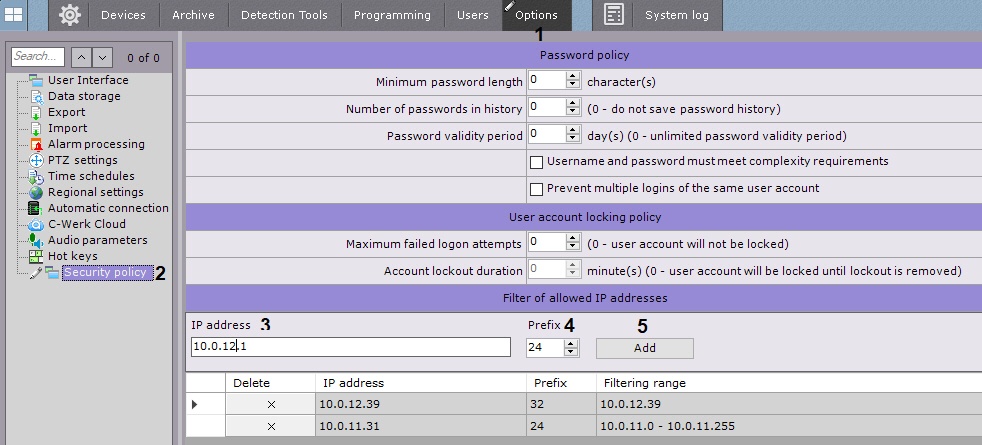Click the layout grid icon in top-left corner
This screenshot has width=982, height=445.
pos(15,15)
